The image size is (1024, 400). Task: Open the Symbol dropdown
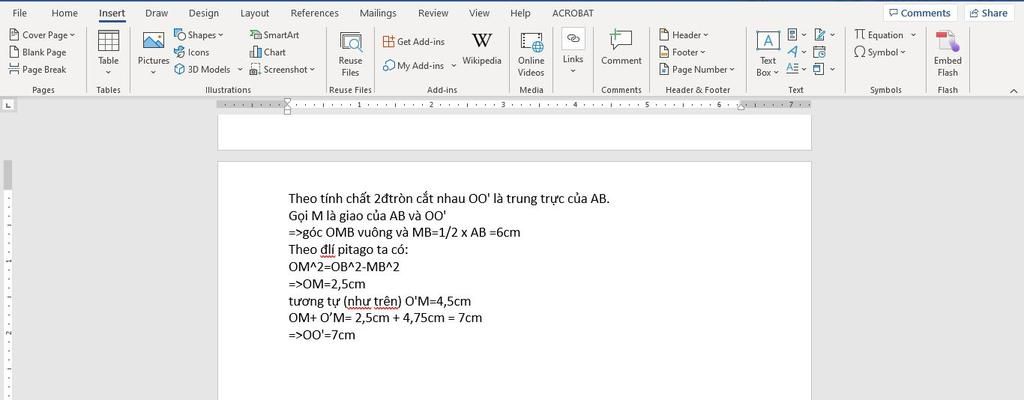[x=880, y=52]
